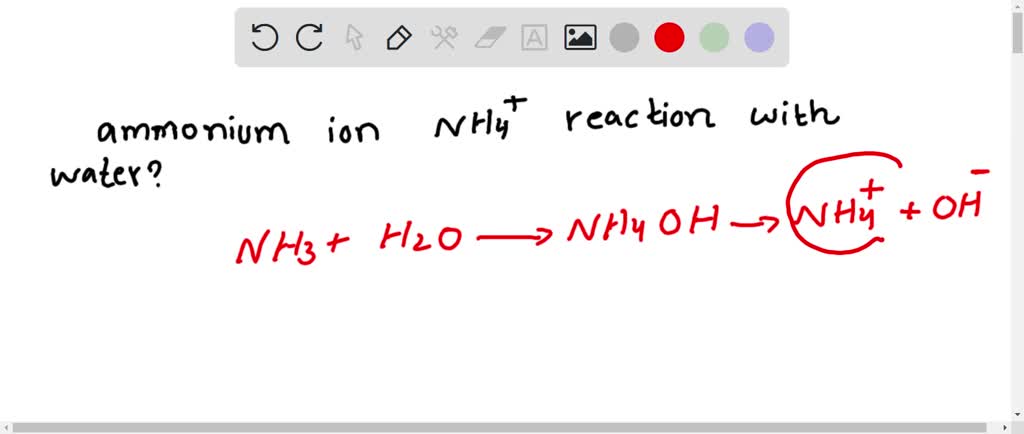Click the horizontal scrollbar track at bottom
The image size is (1024, 434).
pos(500,427)
